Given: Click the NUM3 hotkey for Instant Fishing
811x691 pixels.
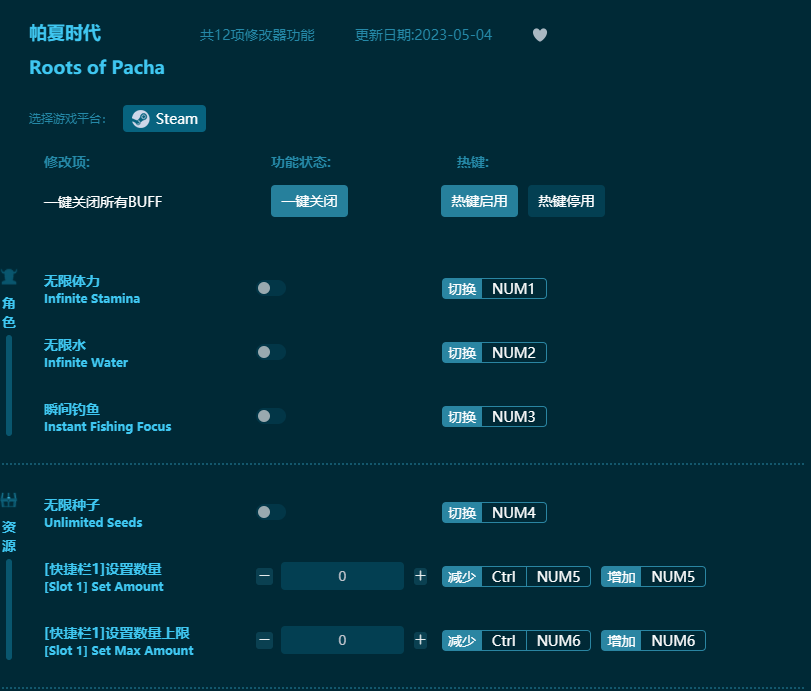Looking at the screenshot, I should 494,416.
